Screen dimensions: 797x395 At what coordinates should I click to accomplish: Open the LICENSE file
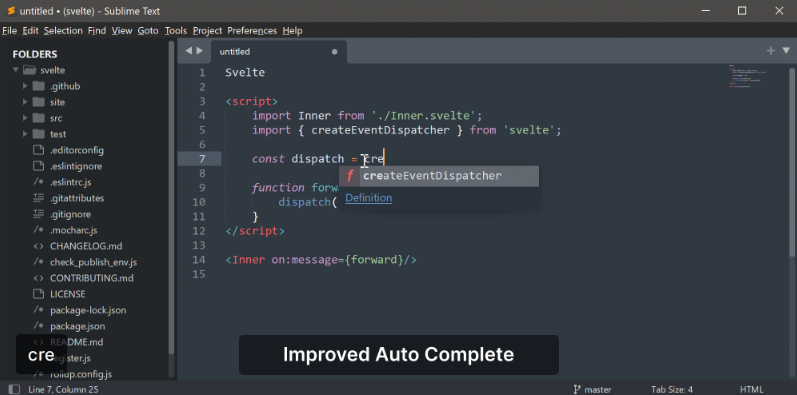coord(68,294)
